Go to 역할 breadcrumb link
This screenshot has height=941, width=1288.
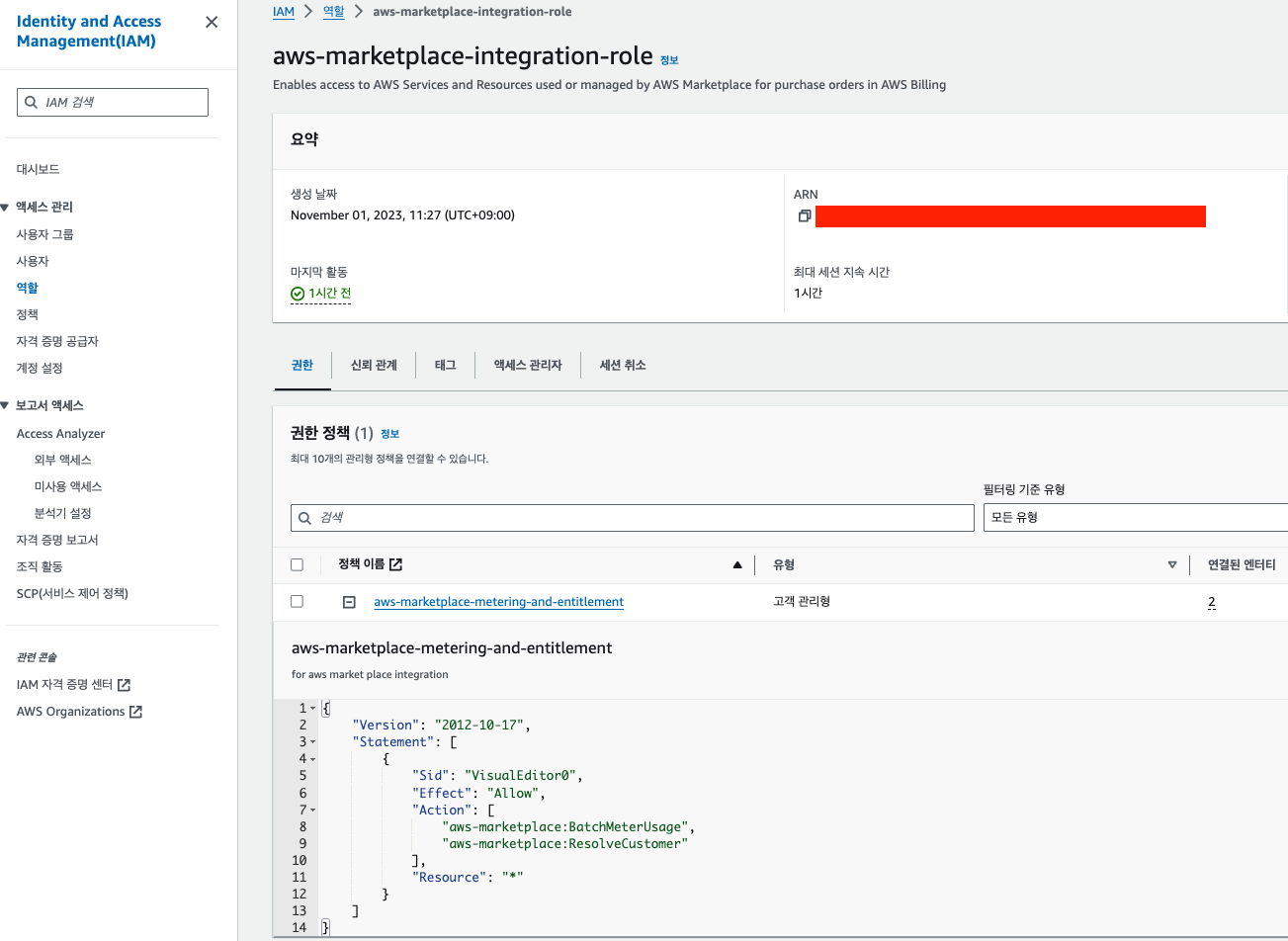334,12
